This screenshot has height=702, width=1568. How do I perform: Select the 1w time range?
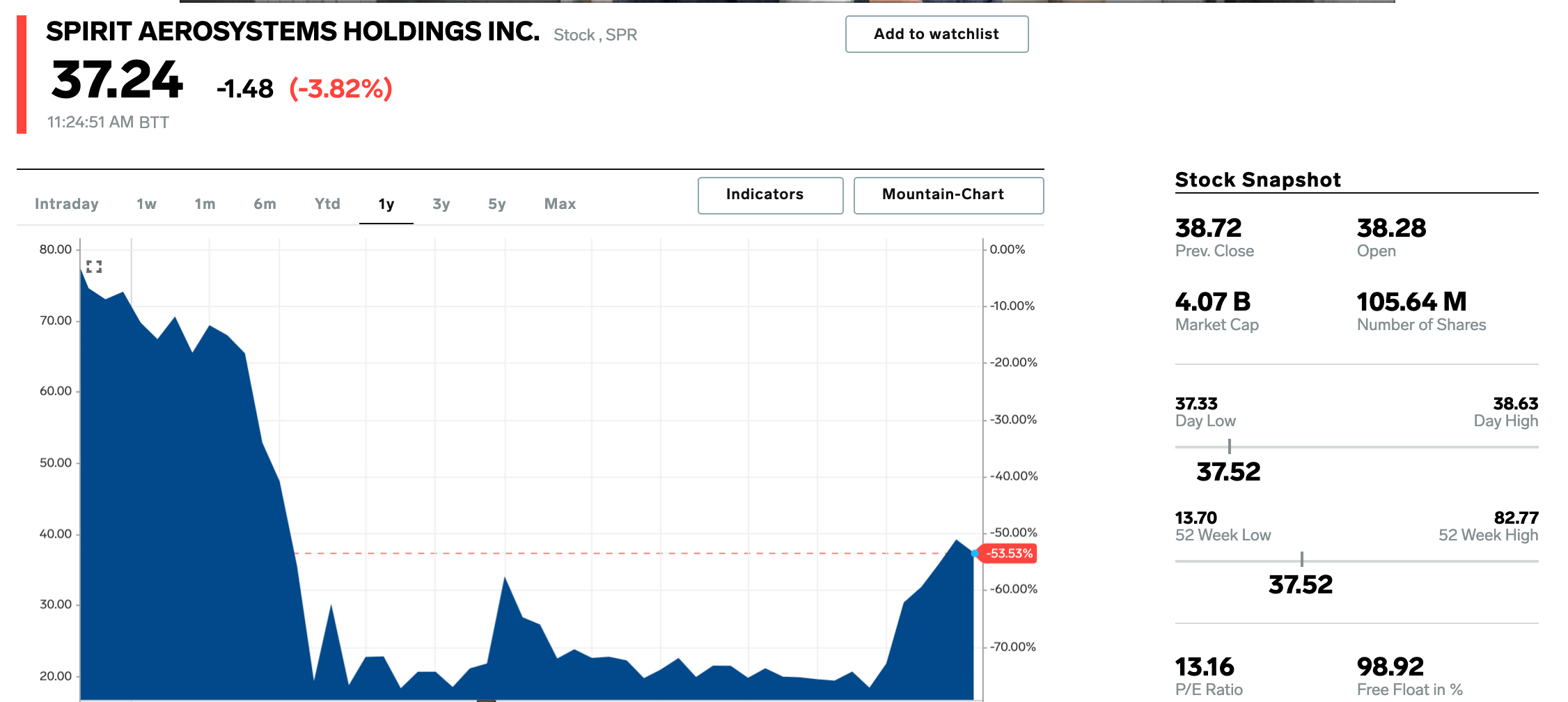pos(146,204)
